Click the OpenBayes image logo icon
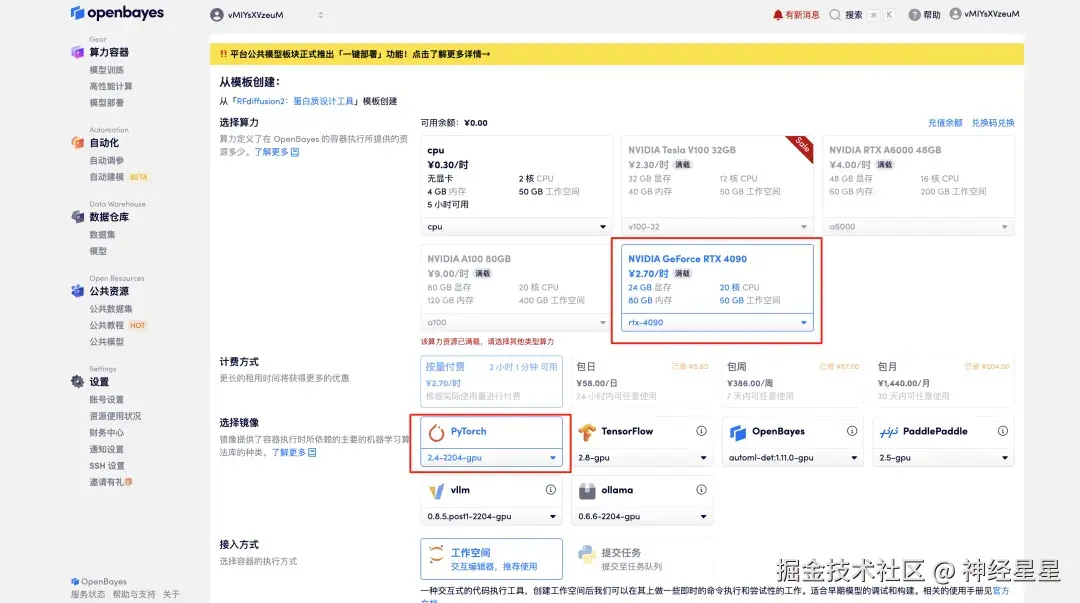Screen dimensions: 1080x603 (738, 432)
